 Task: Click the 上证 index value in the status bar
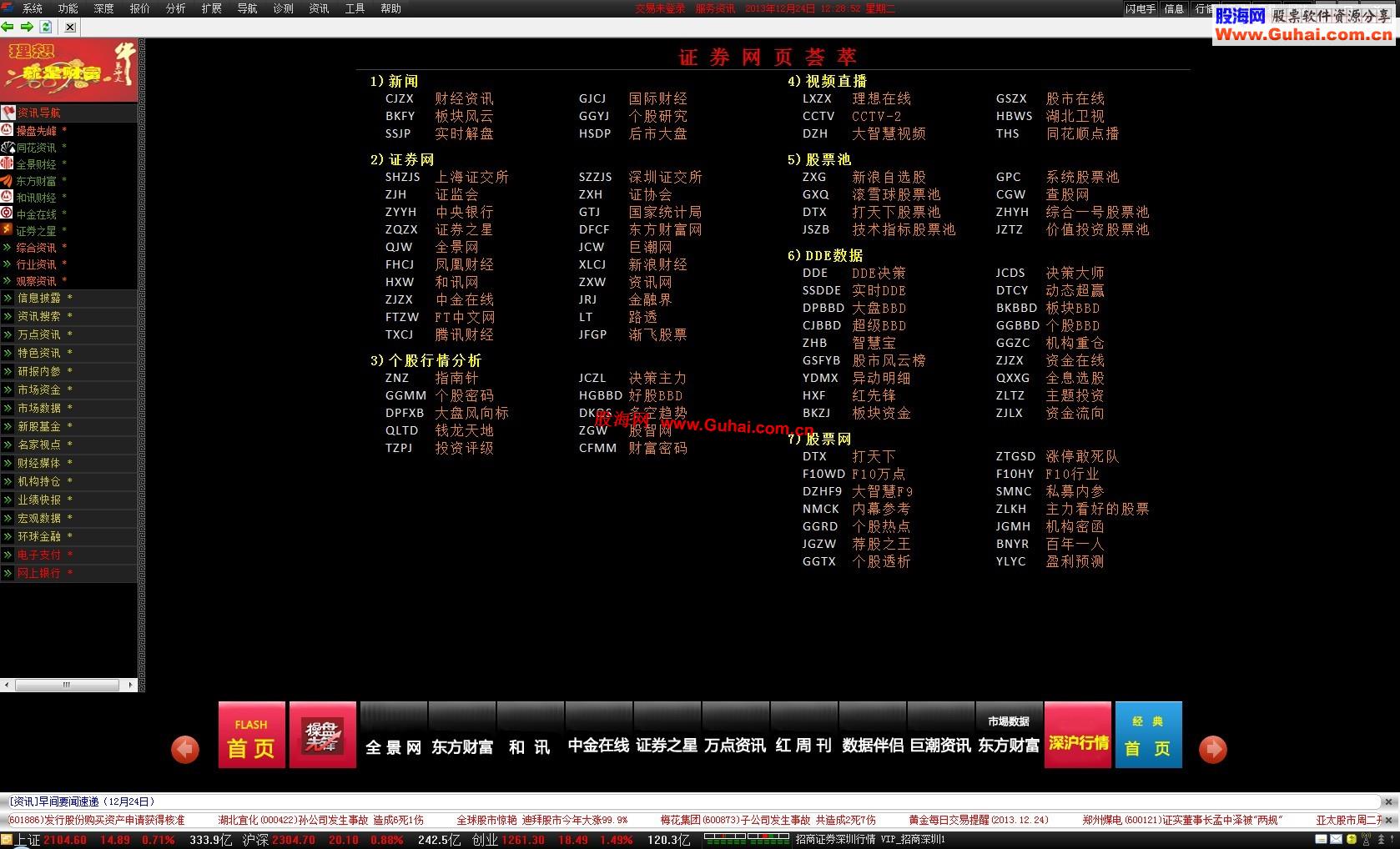pos(65,840)
